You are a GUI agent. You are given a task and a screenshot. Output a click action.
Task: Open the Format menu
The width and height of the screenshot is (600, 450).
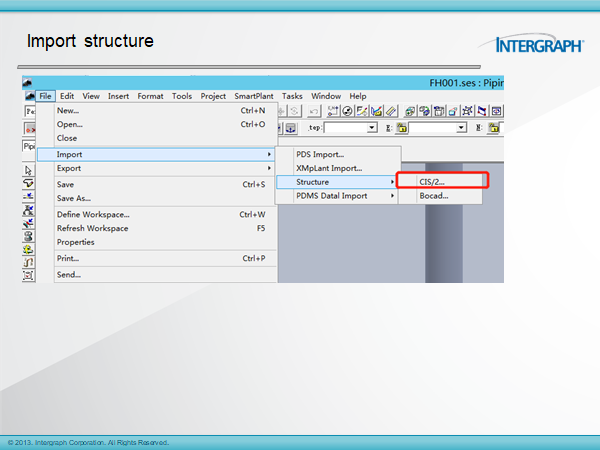click(x=150, y=96)
